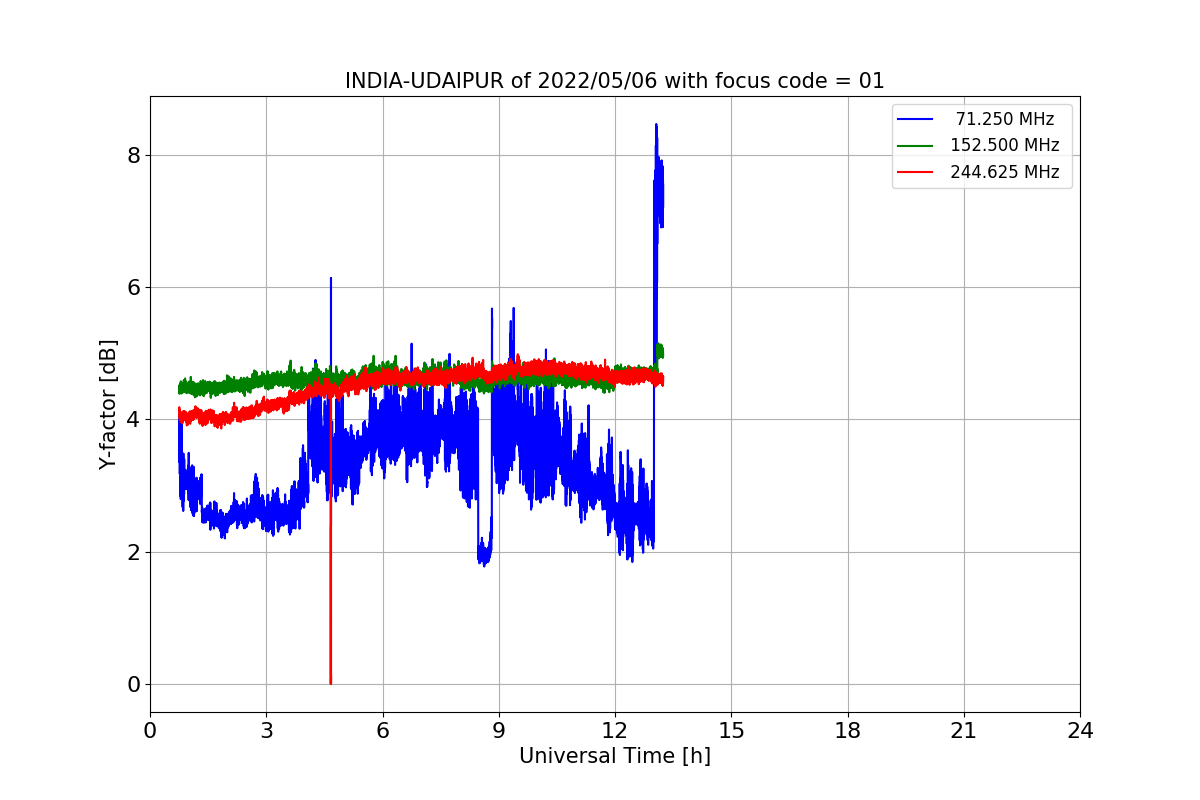Viewport: 1200px width, 800px height.
Task: Select the 244.625 MHz legend label
Action: tap(1004, 172)
